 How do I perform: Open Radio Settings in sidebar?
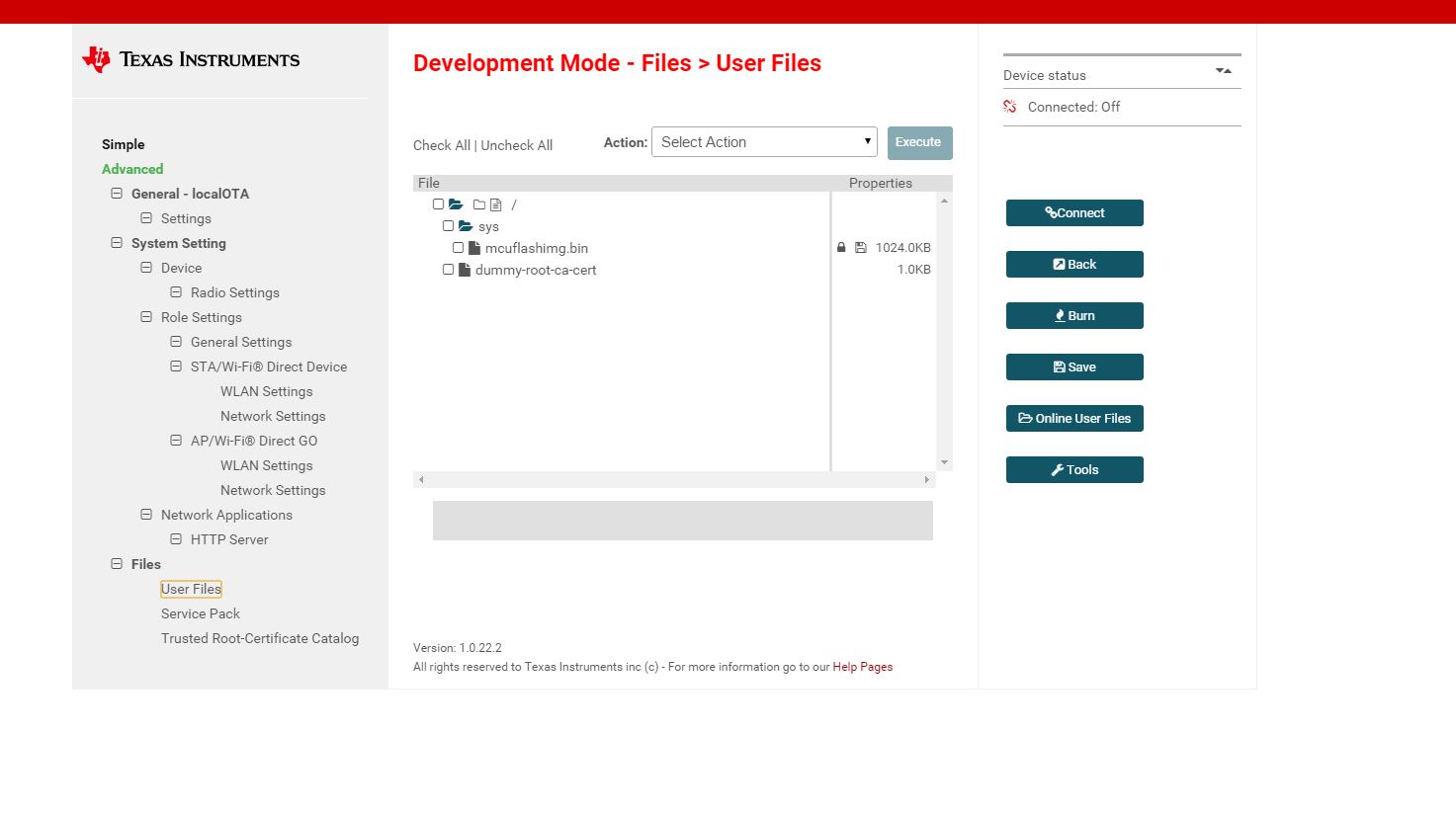235,292
